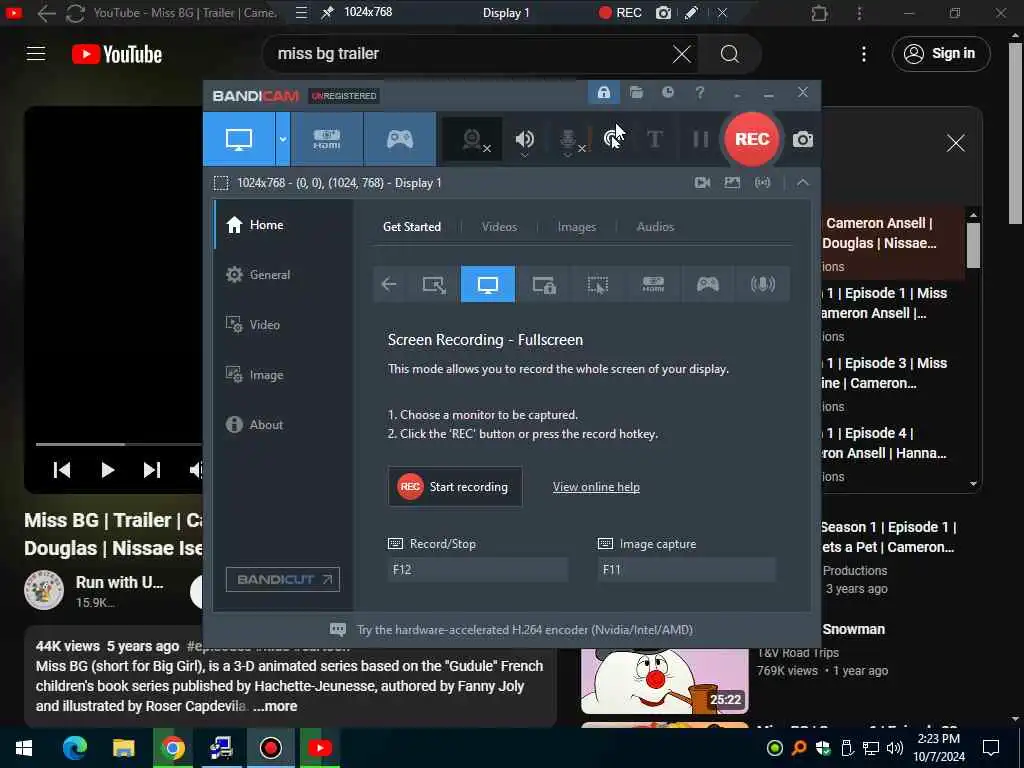1024x768 pixels.
Task: Open YouTube settings three-dot menu
Action: pyautogui.click(x=864, y=54)
